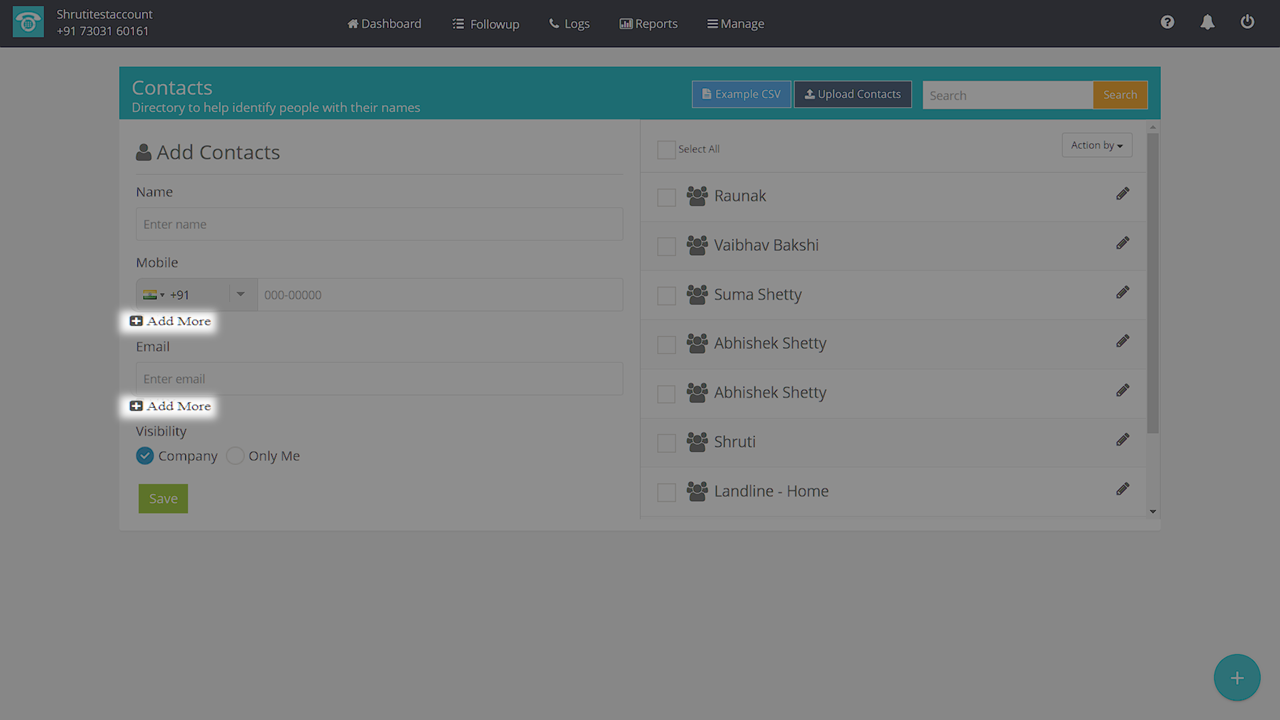Image resolution: width=1280 pixels, height=720 pixels.
Task: Toggle the Select All checkbox
Action: click(x=666, y=150)
